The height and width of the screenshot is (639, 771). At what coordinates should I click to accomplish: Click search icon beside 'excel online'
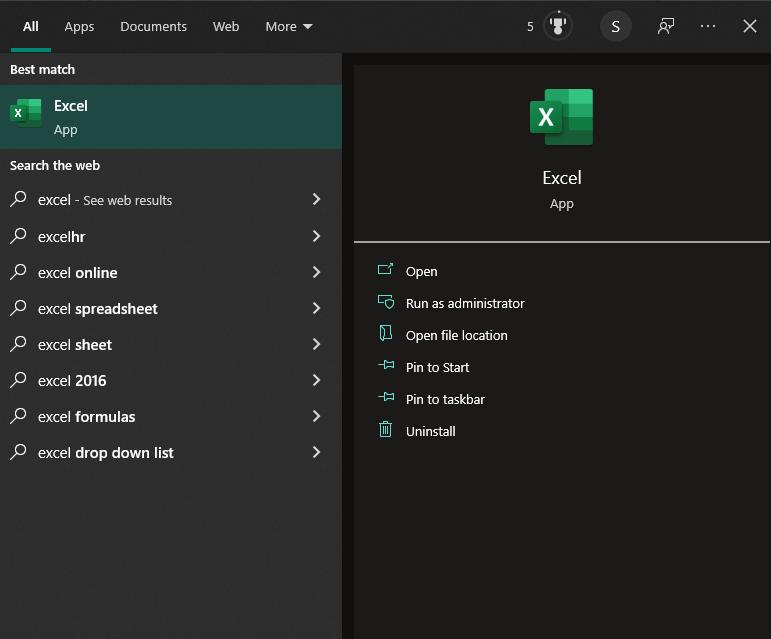coord(18,272)
